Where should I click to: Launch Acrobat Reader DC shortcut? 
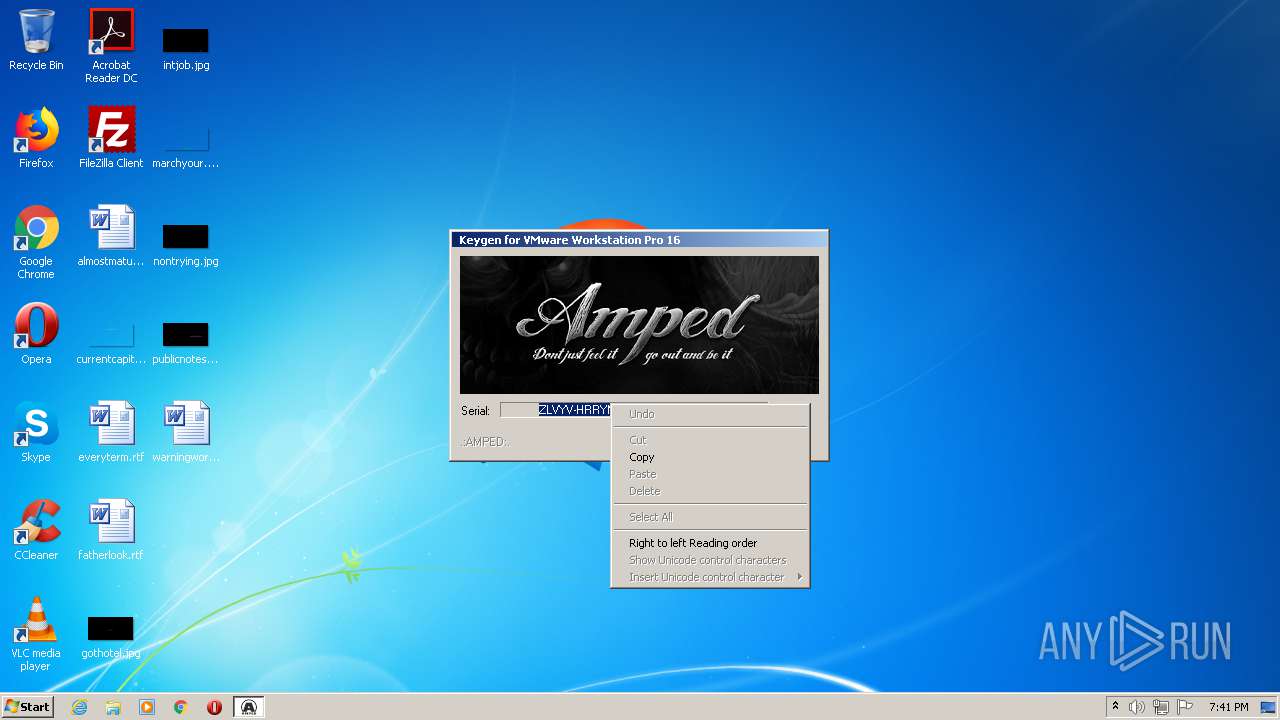pyautogui.click(x=111, y=46)
